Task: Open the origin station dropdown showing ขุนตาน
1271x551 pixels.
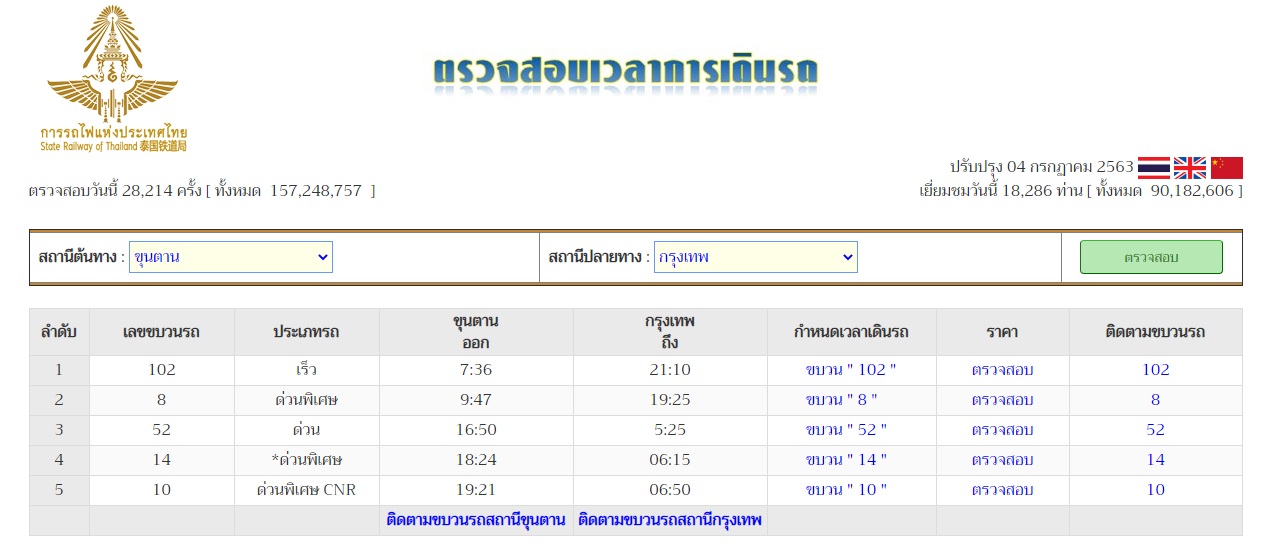Action: [x=231, y=257]
